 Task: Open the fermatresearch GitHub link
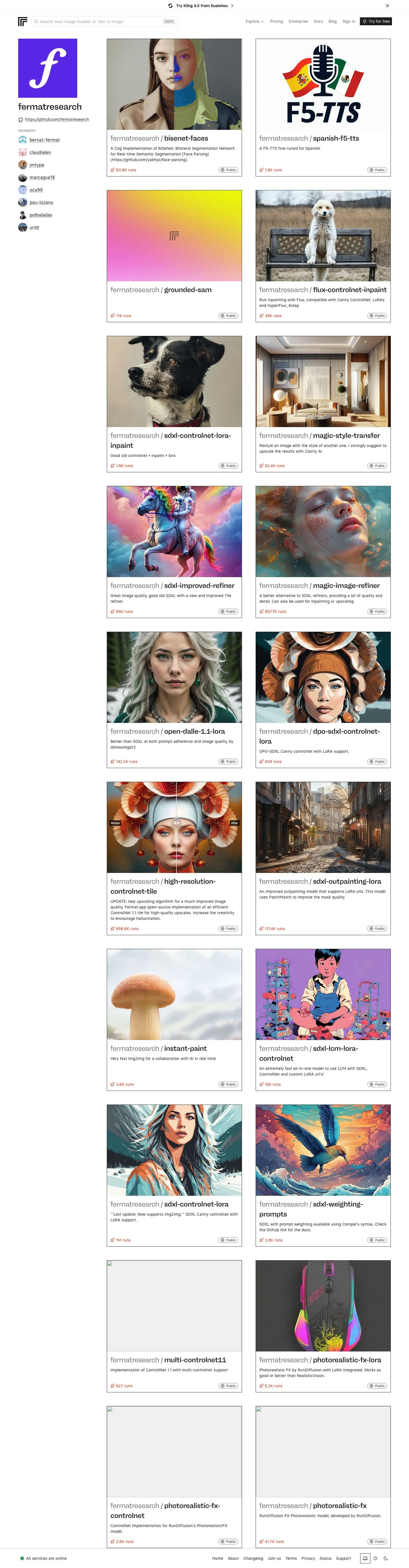coord(57,119)
